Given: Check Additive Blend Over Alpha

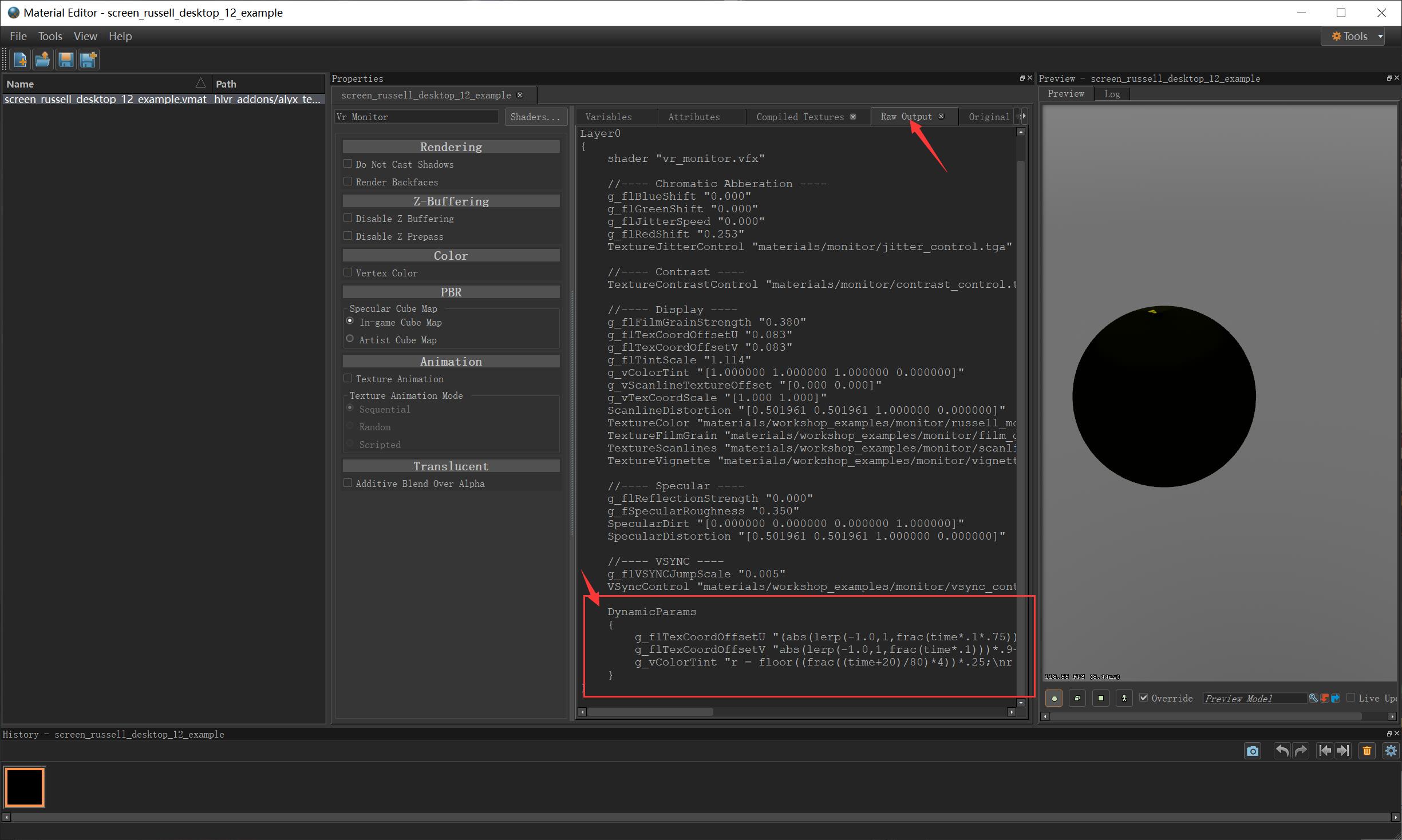Looking at the screenshot, I should click(348, 483).
